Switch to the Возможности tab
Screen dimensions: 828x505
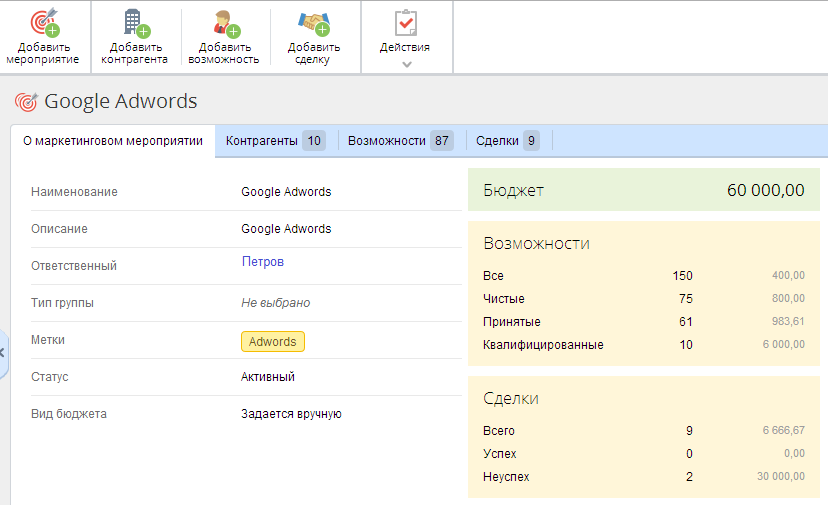[400, 141]
